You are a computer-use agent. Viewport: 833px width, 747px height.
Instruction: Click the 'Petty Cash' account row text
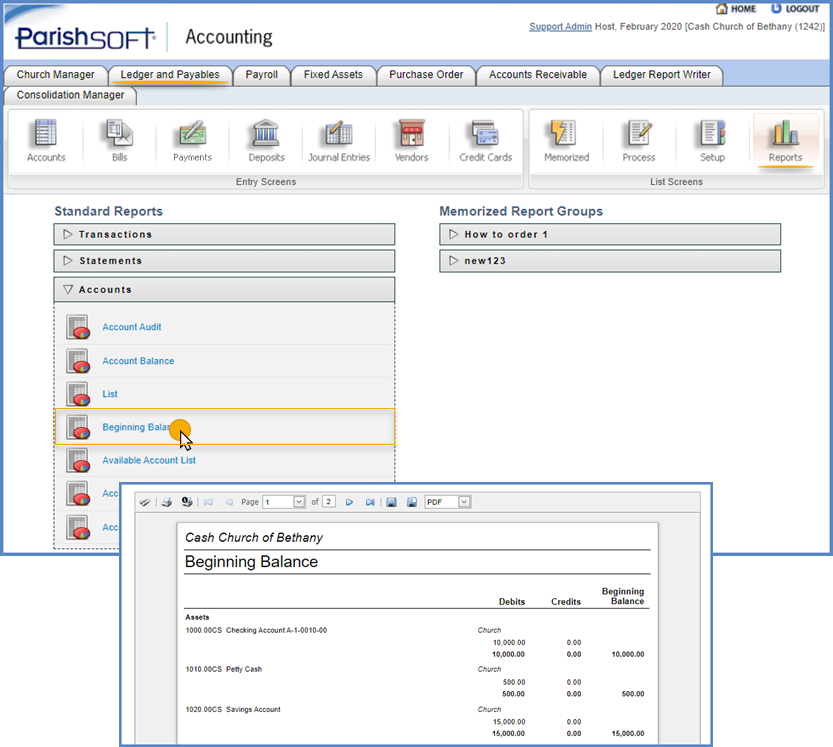point(244,669)
